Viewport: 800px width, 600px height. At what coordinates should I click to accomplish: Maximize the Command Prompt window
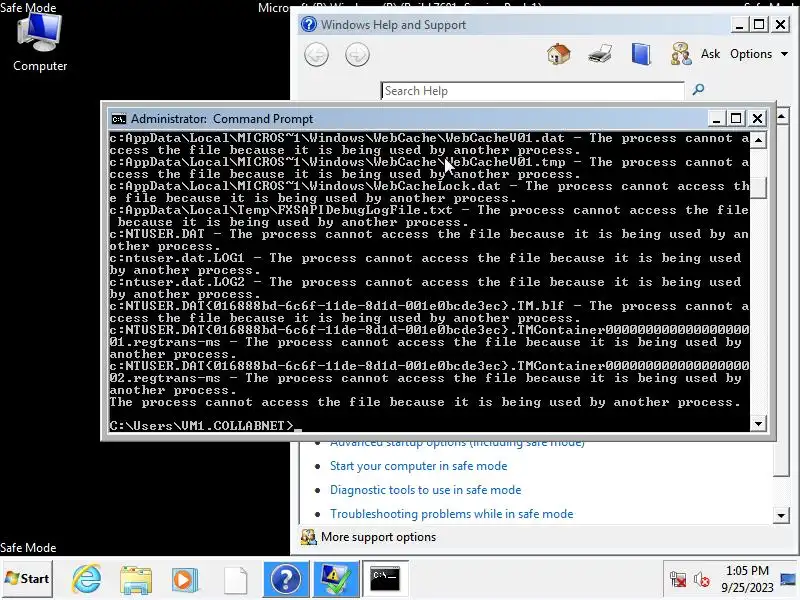pos(736,119)
